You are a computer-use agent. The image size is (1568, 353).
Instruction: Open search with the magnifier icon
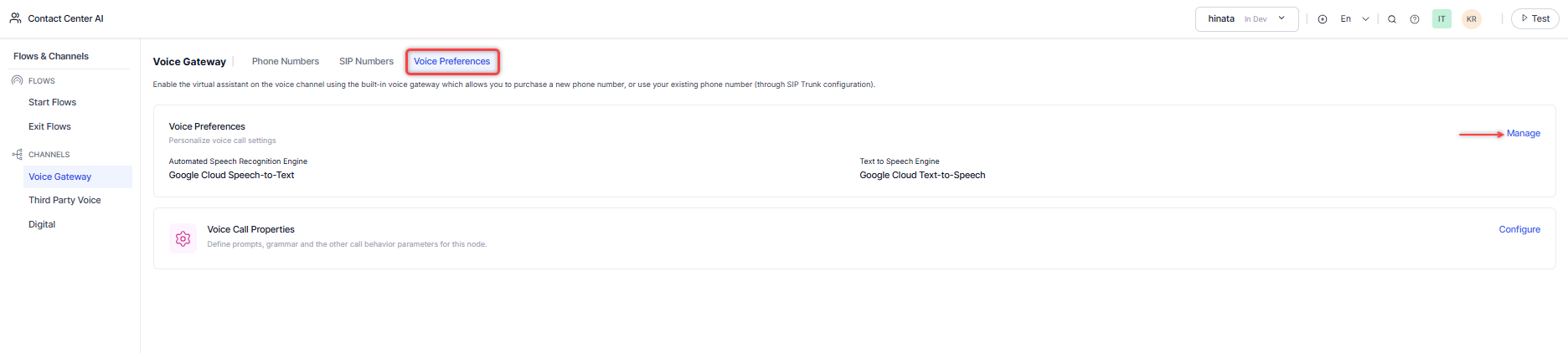click(x=1392, y=19)
